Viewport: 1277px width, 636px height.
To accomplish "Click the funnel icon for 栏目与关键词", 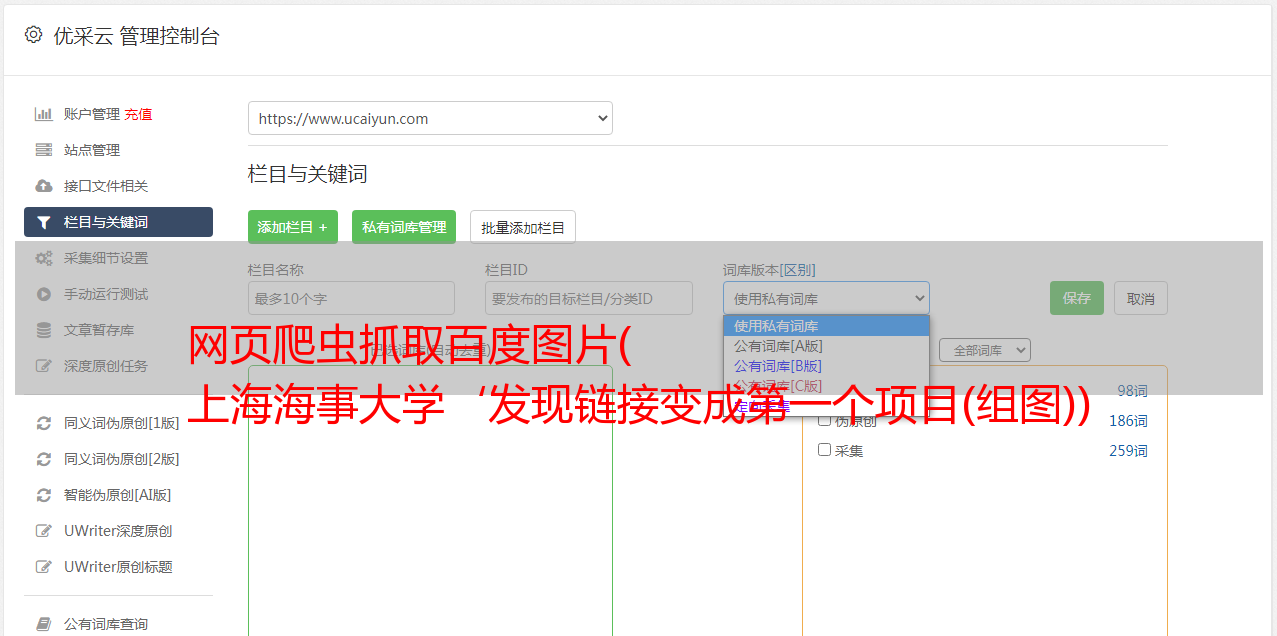I will tap(44, 222).
